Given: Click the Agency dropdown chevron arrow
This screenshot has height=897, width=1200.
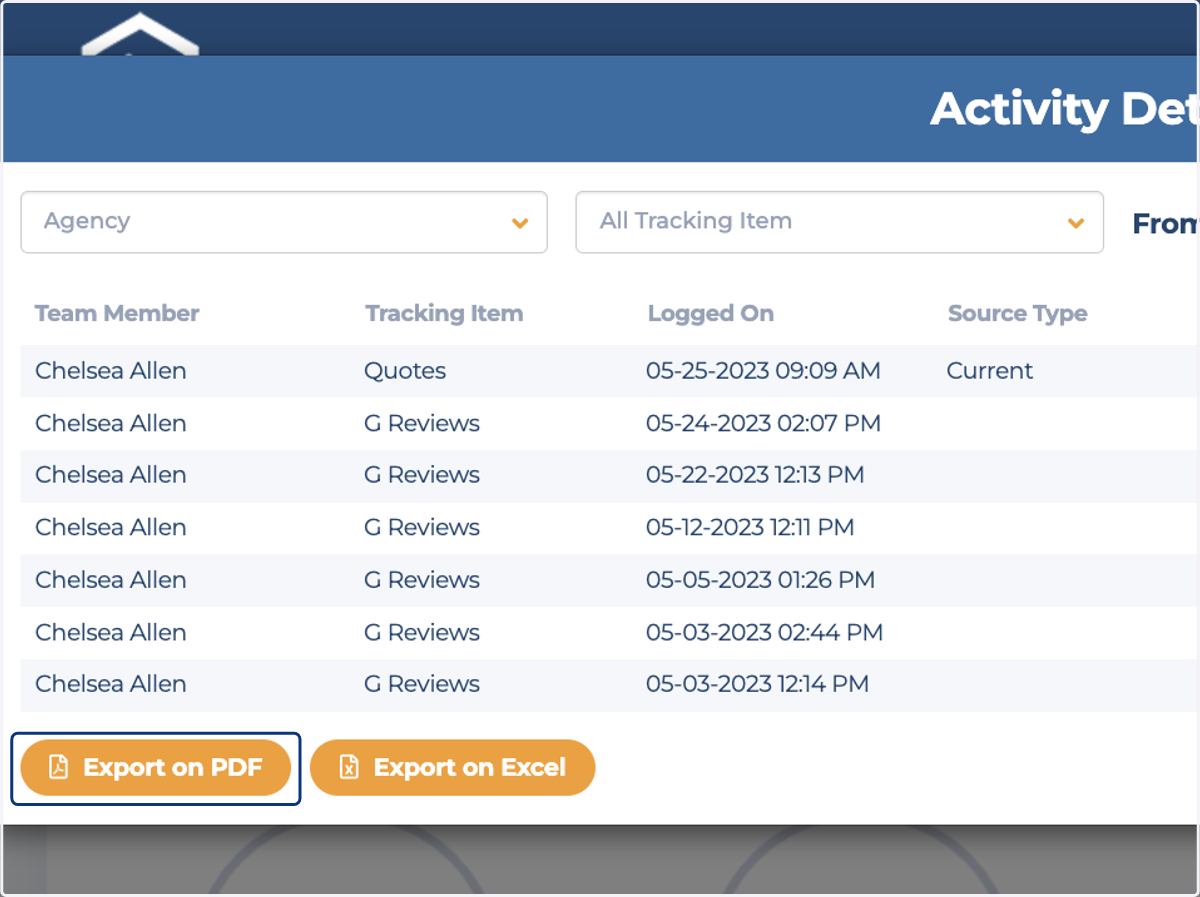Looking at the screenshot, I should click(x=520, y=223).
